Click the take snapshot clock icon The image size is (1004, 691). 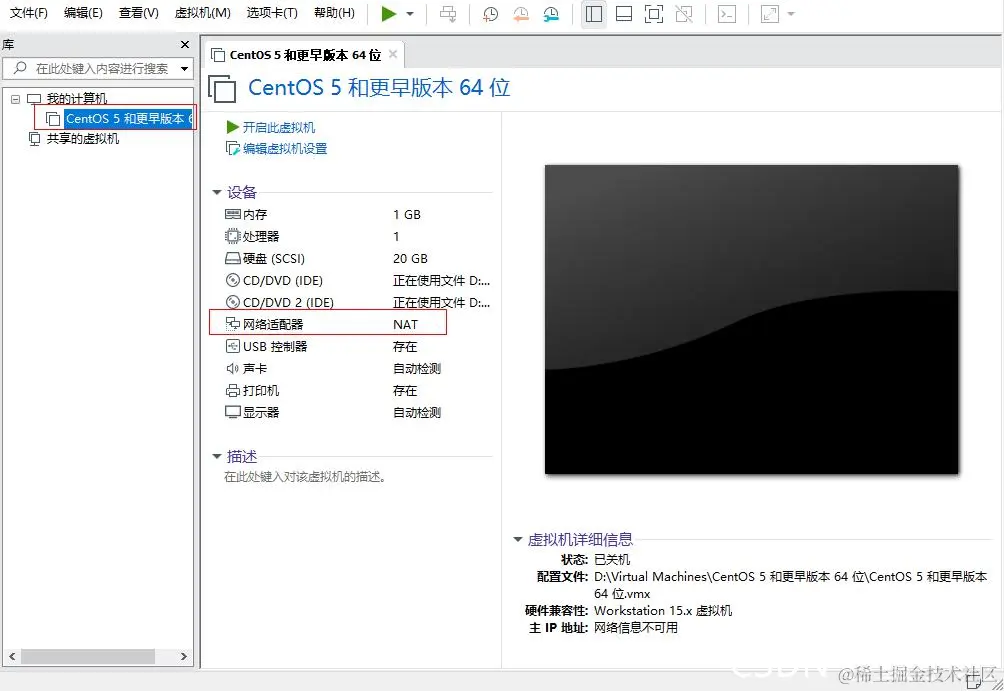(x=490, y=14)
